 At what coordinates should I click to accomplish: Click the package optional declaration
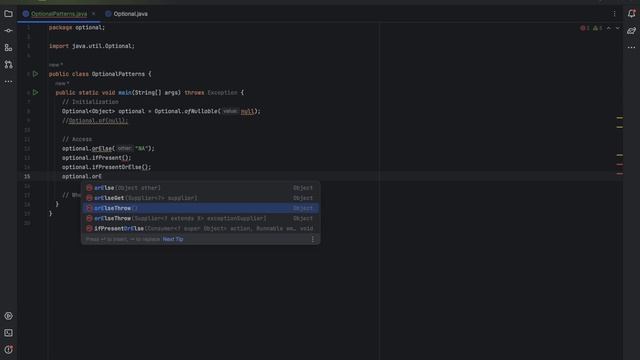pyautogui.click(x=77, y=27)
